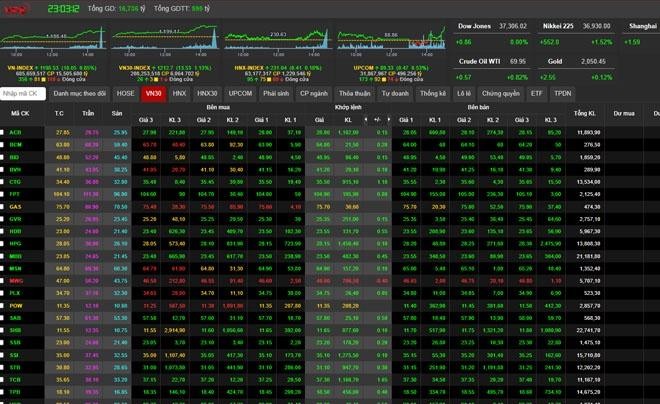Click the Nhập mã CK search field
Viewport: 660px width, 404px height.
click(x=23, y=93)
